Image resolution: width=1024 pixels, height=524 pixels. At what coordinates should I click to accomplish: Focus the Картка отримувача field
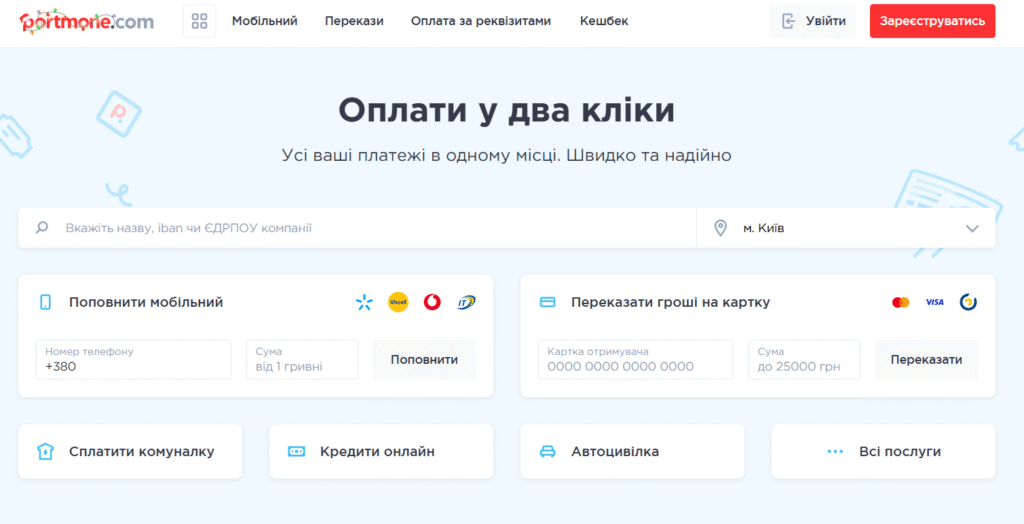[635, 359]
